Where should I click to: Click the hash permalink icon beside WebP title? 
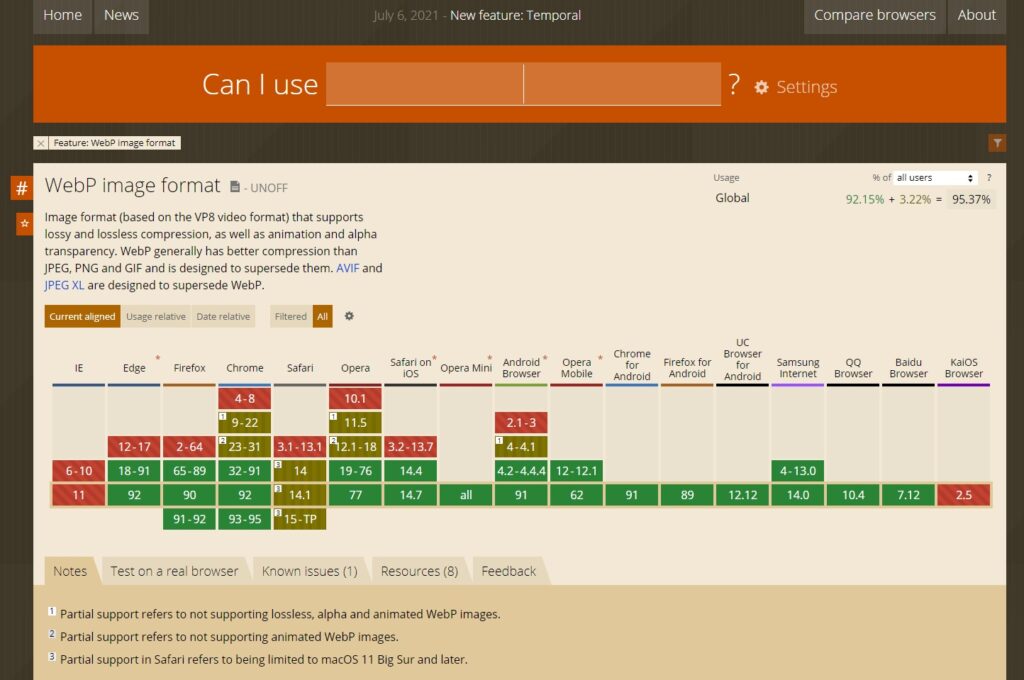(22, 188)
